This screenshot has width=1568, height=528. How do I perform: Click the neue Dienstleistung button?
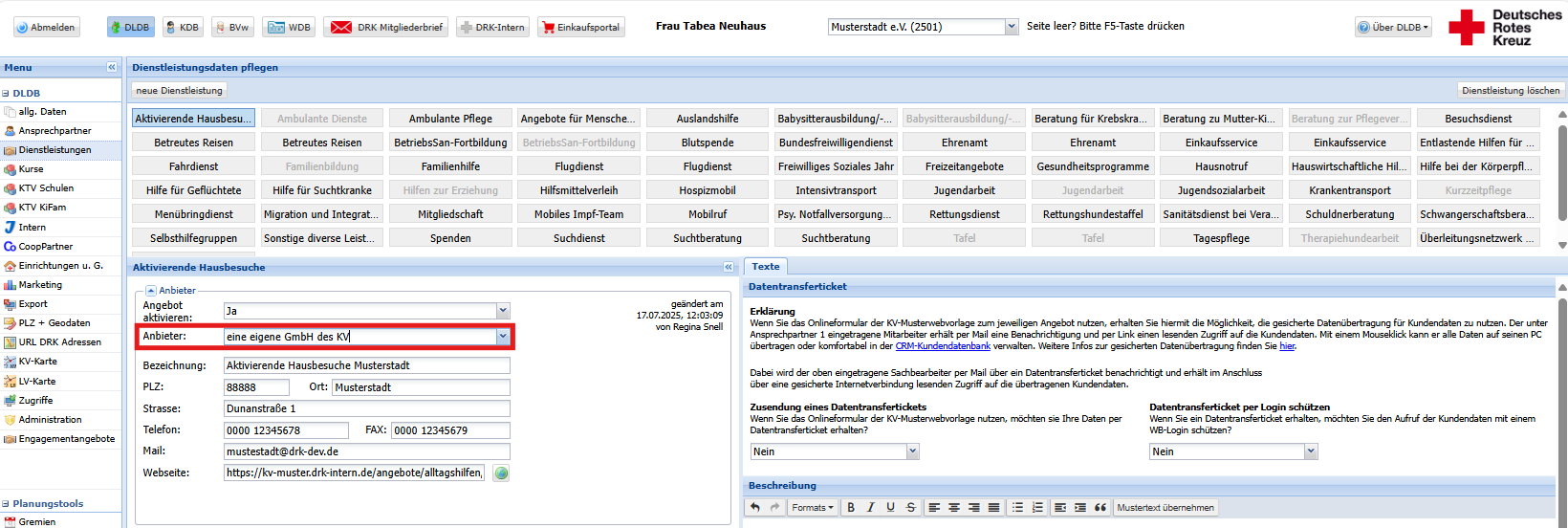179,91
